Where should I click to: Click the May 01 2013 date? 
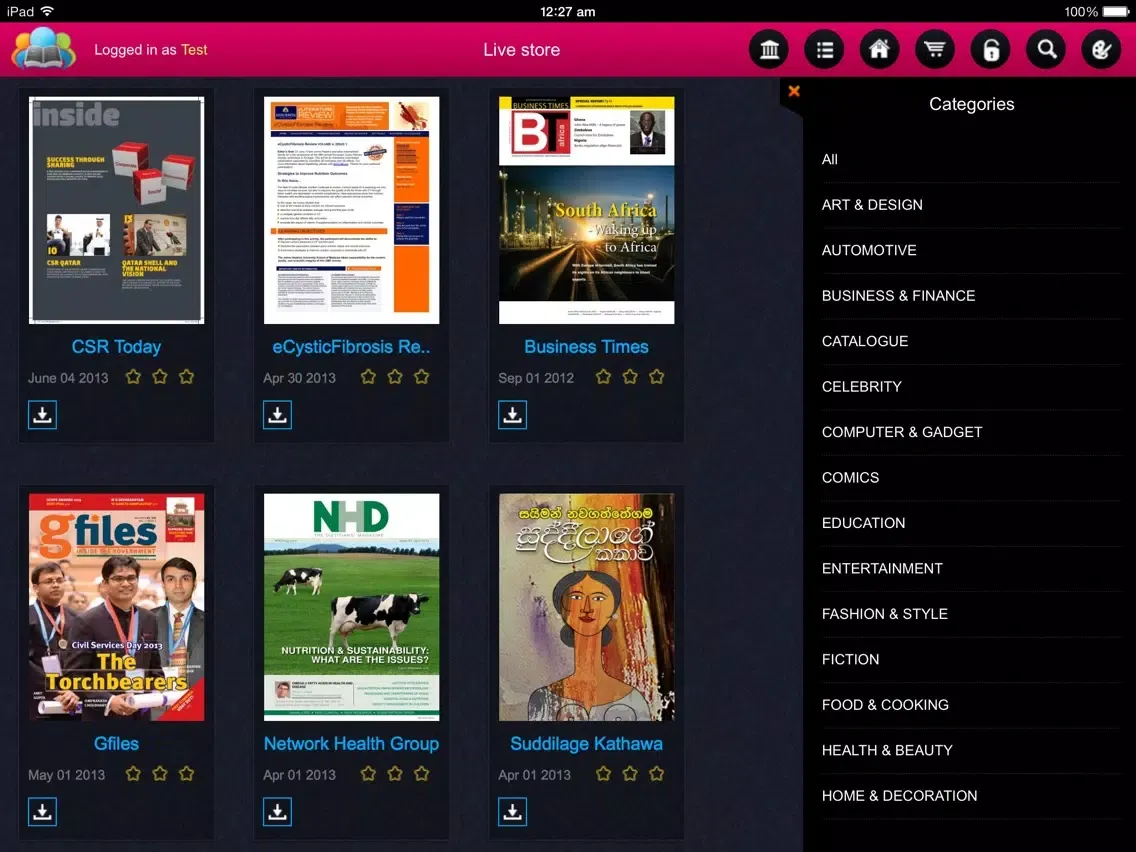pyautogui.click(x=67, y=775)
